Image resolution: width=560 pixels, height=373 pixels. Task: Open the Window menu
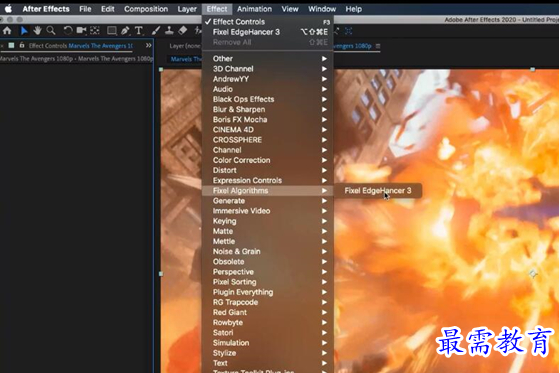pyautogui.click(x=322, y=9)
